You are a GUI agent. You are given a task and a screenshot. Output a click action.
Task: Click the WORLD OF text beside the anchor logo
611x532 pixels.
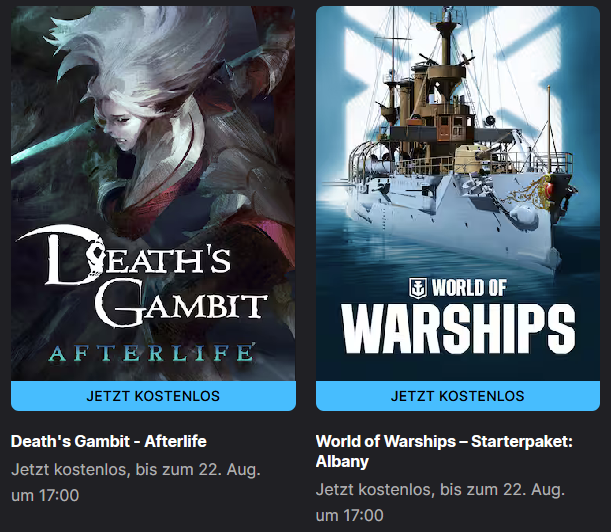click(469, 288)
